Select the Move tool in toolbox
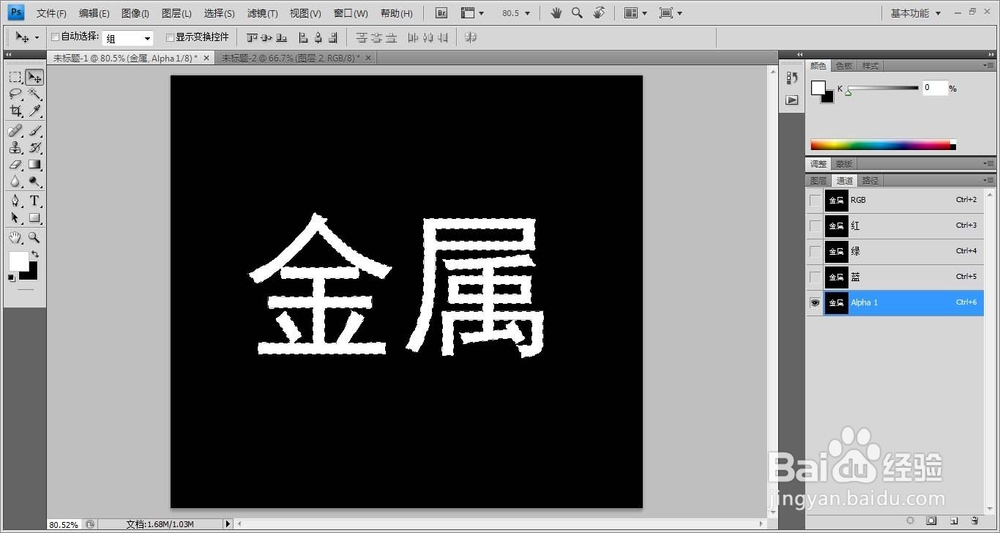This screenshot has width=1000, height=533. coord(35,78)
